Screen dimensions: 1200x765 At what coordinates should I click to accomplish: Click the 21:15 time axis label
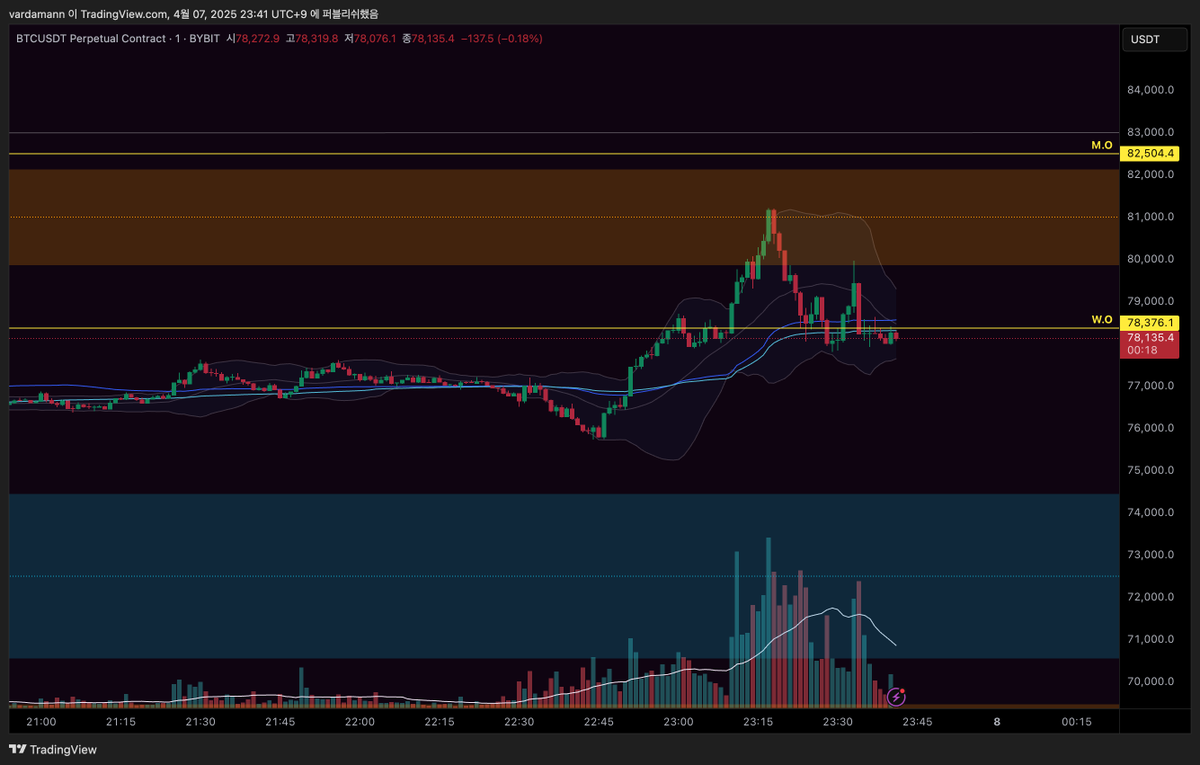[x=121, y=722]
